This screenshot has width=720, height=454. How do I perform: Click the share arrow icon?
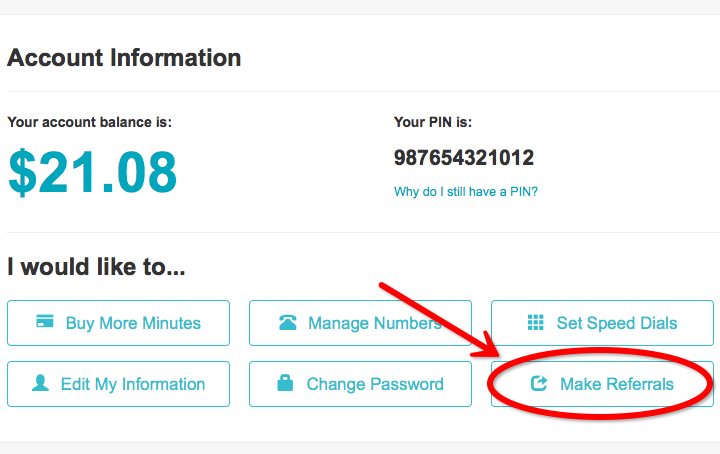[539, 383]
